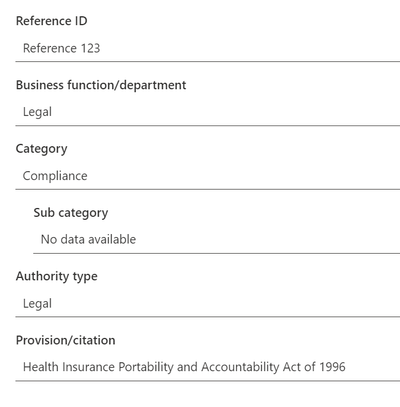400x407 pixels.
Task: Click the Reference ID input field
Action: pos(207,48)
